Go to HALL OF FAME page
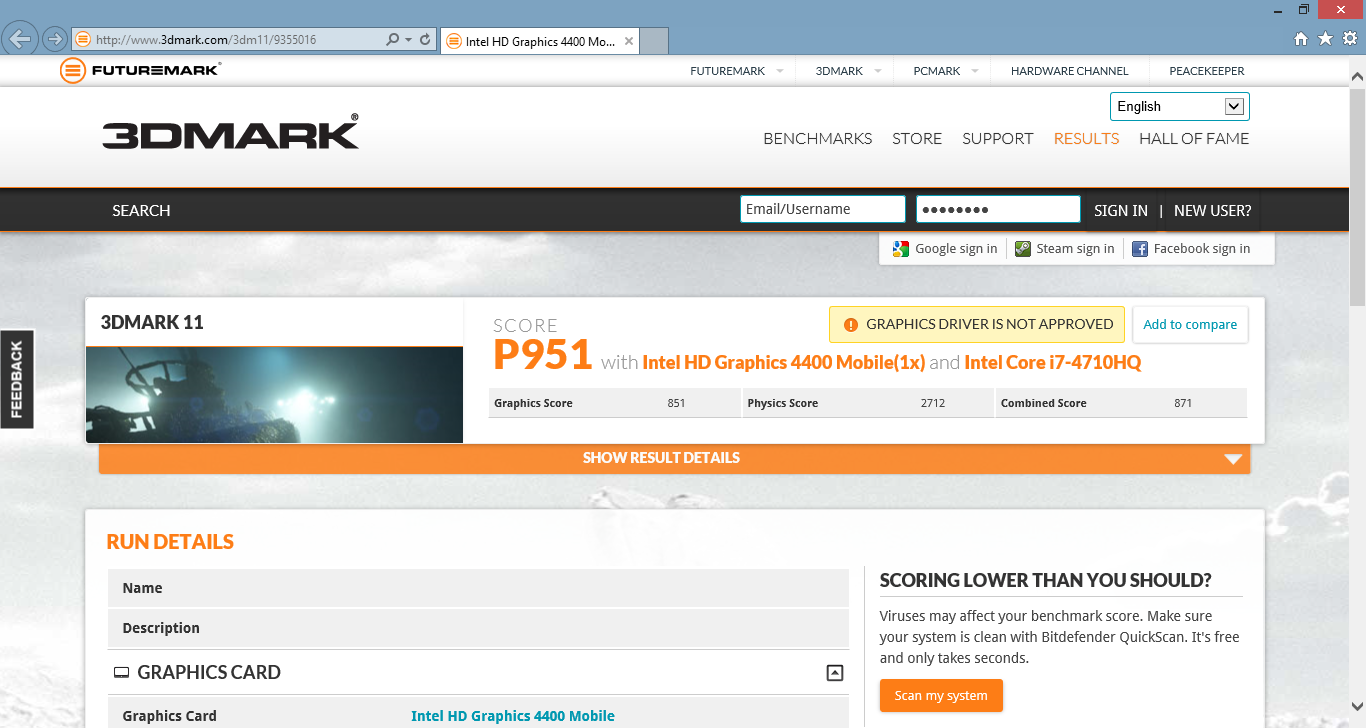The width and height of the screenshot is (1366, 728). (x=1194, y=139)
